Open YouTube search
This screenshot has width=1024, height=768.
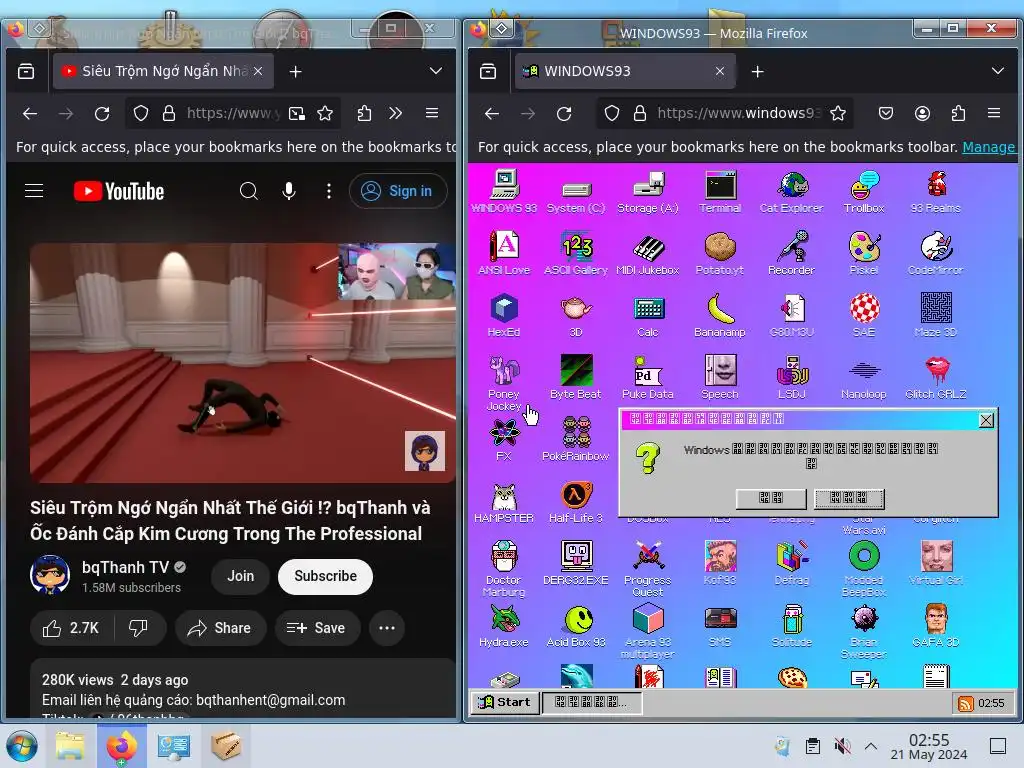tap(249, 191)
